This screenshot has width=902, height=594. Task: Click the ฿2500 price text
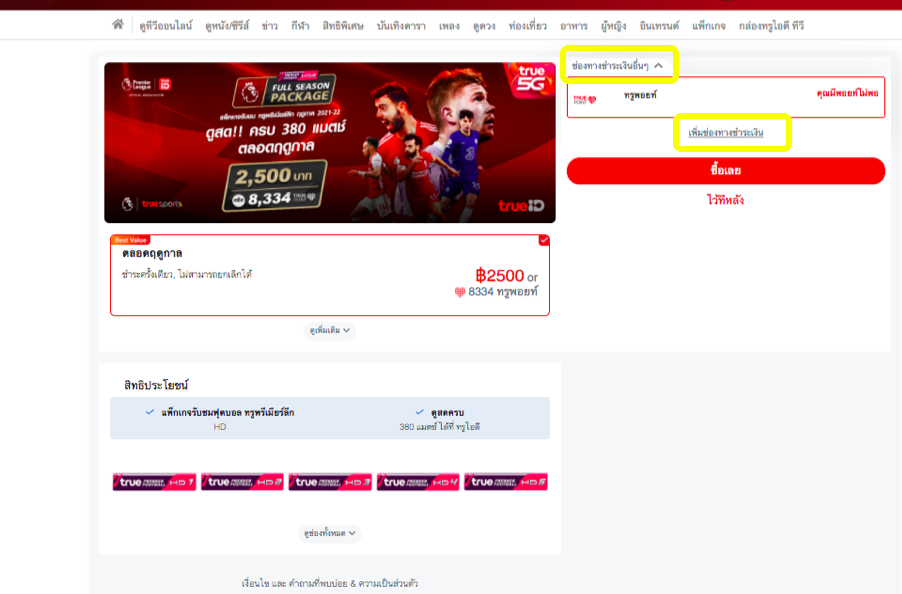tap(499, 275)
